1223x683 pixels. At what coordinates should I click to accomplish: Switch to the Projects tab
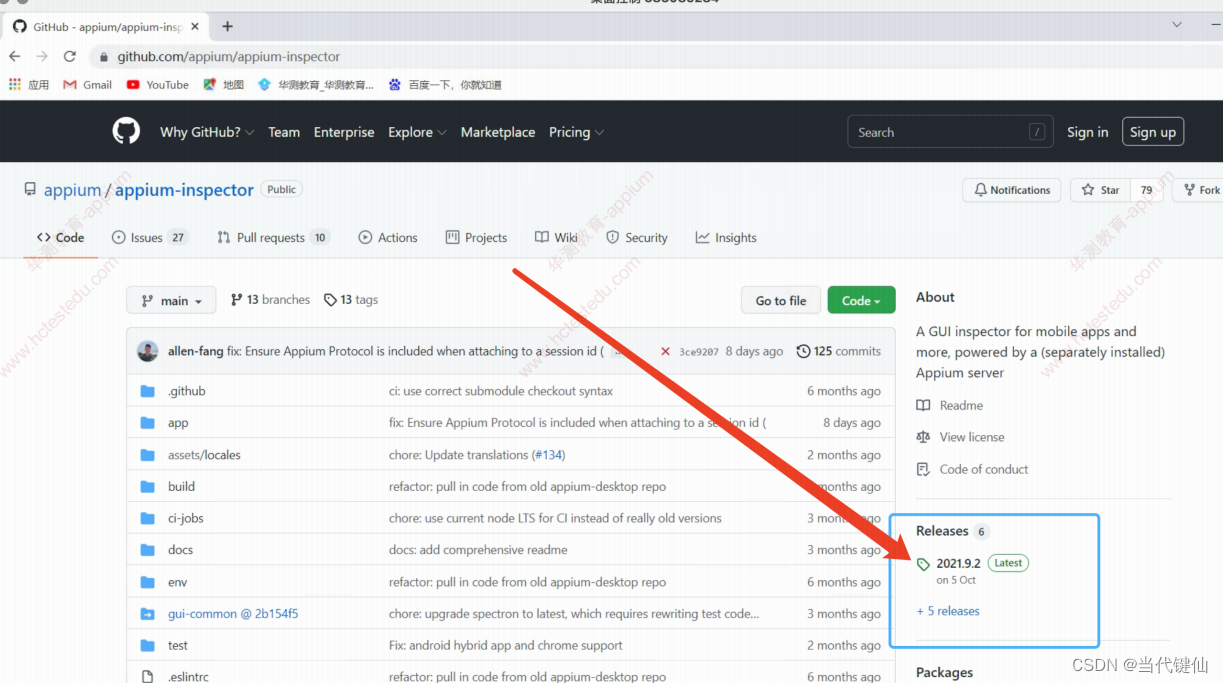tap(476, 238)
